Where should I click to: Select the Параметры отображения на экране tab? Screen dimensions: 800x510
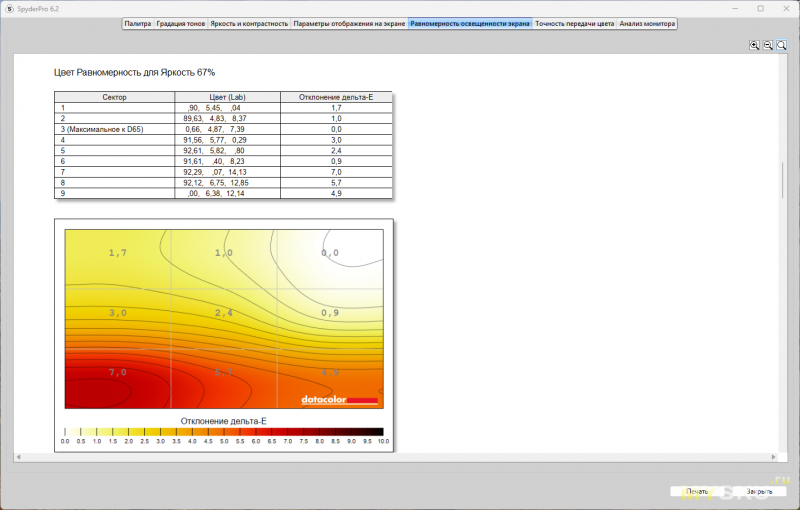coord(349,22)
